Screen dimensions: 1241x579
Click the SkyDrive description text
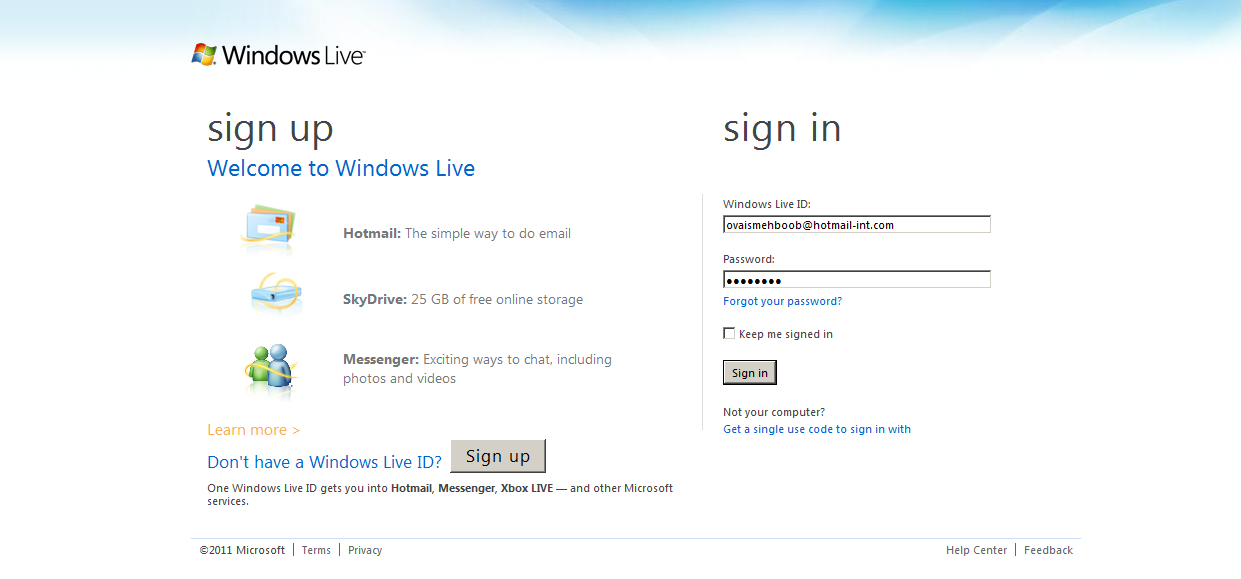point(463,300)
